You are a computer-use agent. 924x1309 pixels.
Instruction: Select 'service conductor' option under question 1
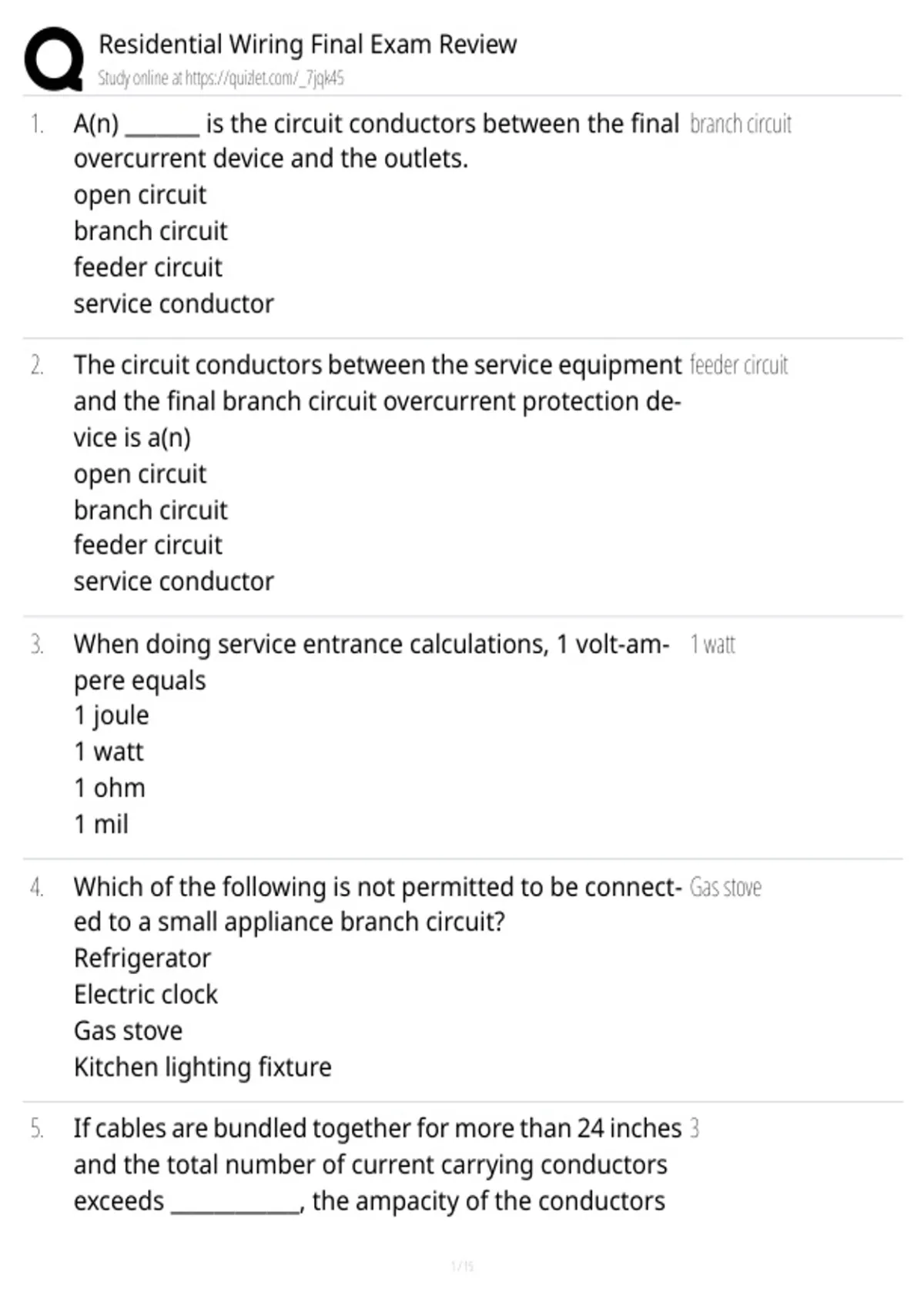(174, 303)
